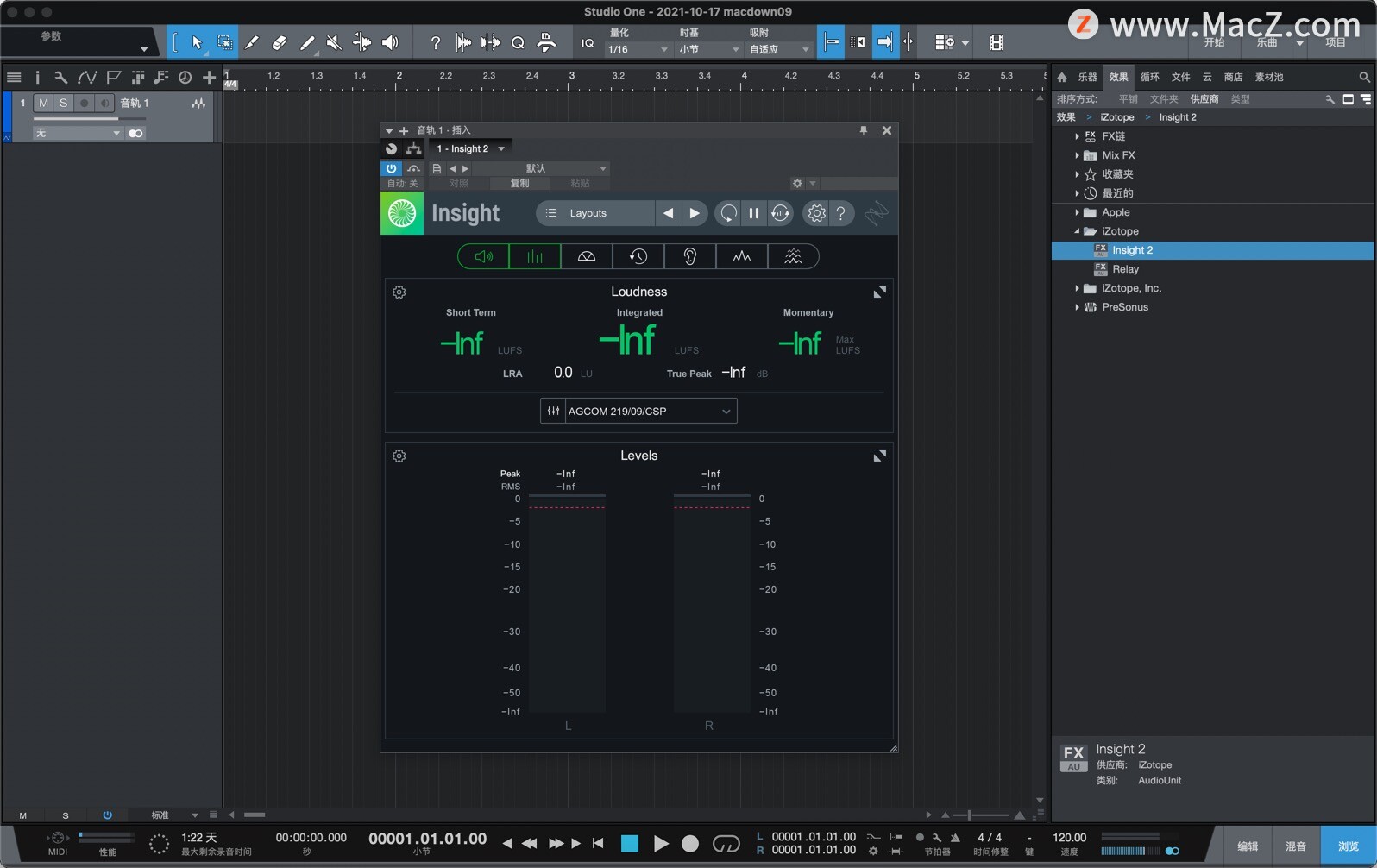Open the 编辑 view button
1377x868 pixels.
coord(1248,846)
